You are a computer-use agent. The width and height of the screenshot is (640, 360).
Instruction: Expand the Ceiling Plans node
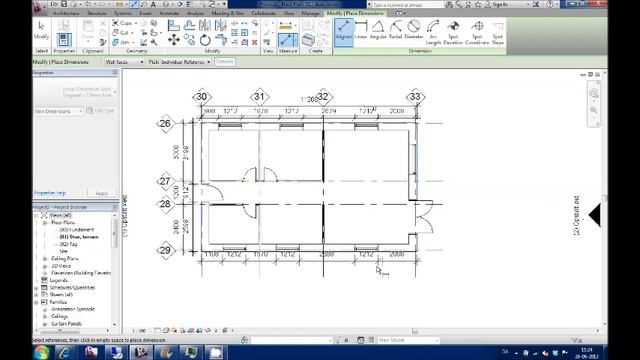(x=45, y=259)
